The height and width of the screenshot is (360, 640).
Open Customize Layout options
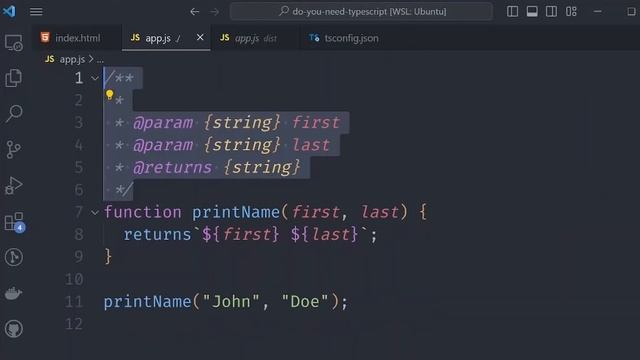click(571, 11)
